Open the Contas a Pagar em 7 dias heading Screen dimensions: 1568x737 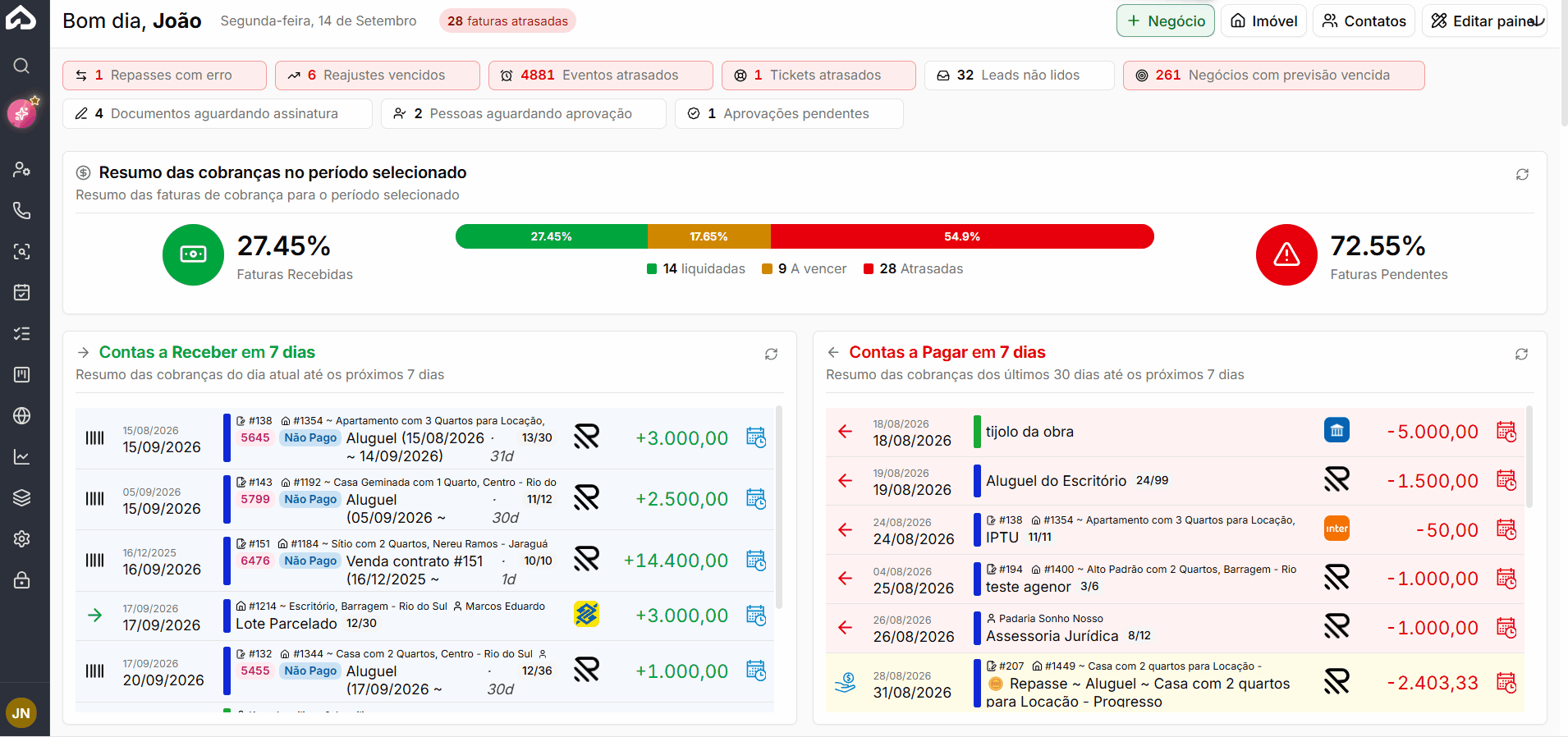pyautogui.click(x=947, y=352)
